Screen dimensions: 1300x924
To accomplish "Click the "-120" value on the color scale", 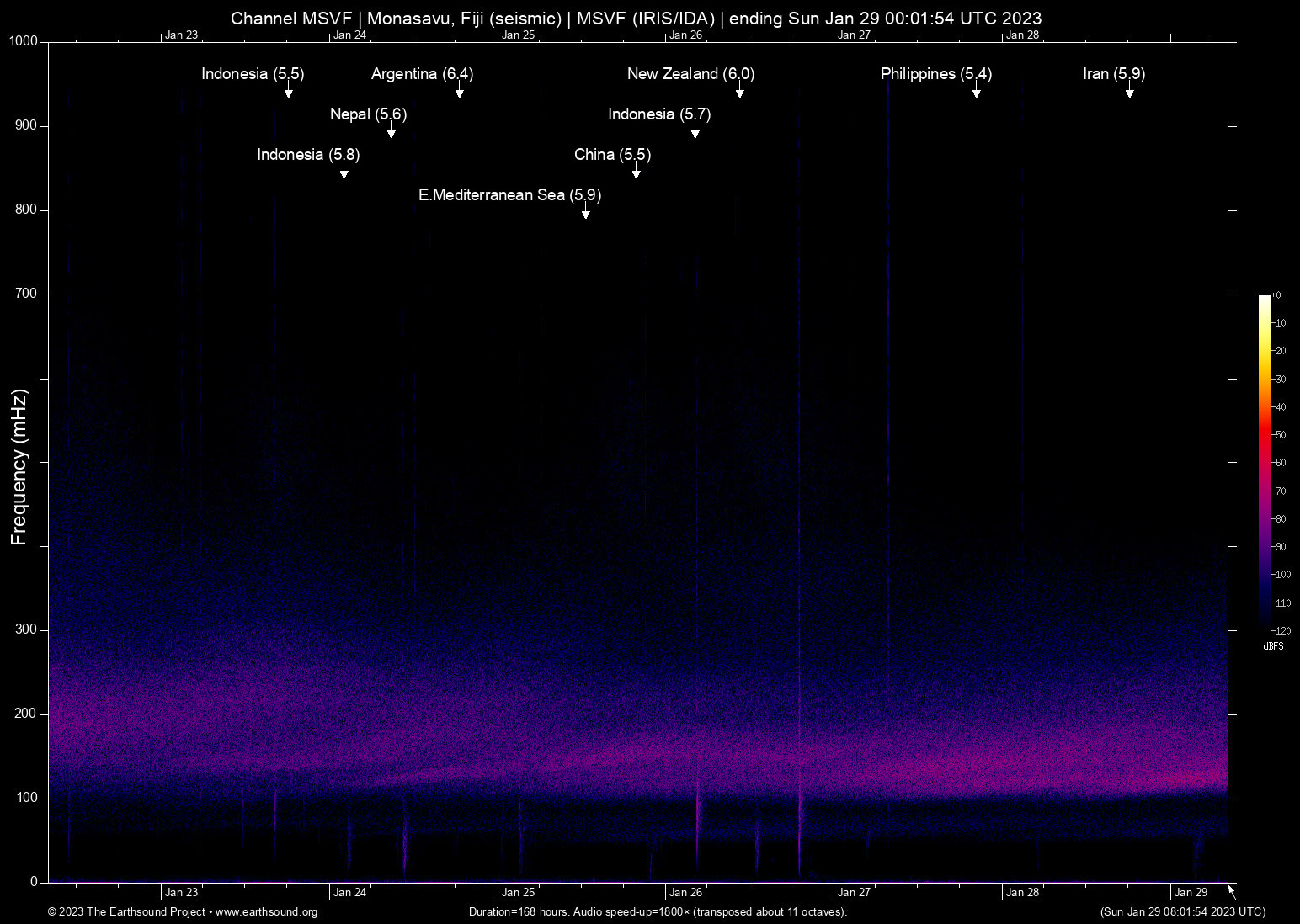I will coord(1281,631).
